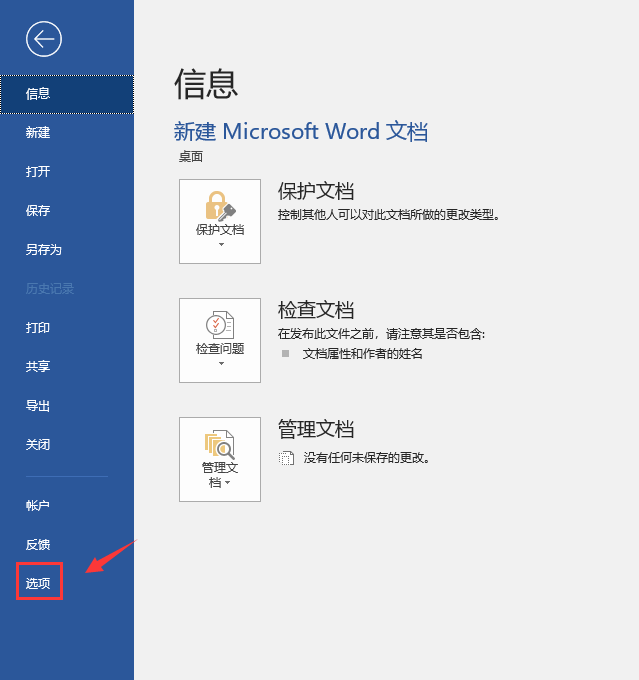Click the 检查文档 section heading

[x=316, y=310]
